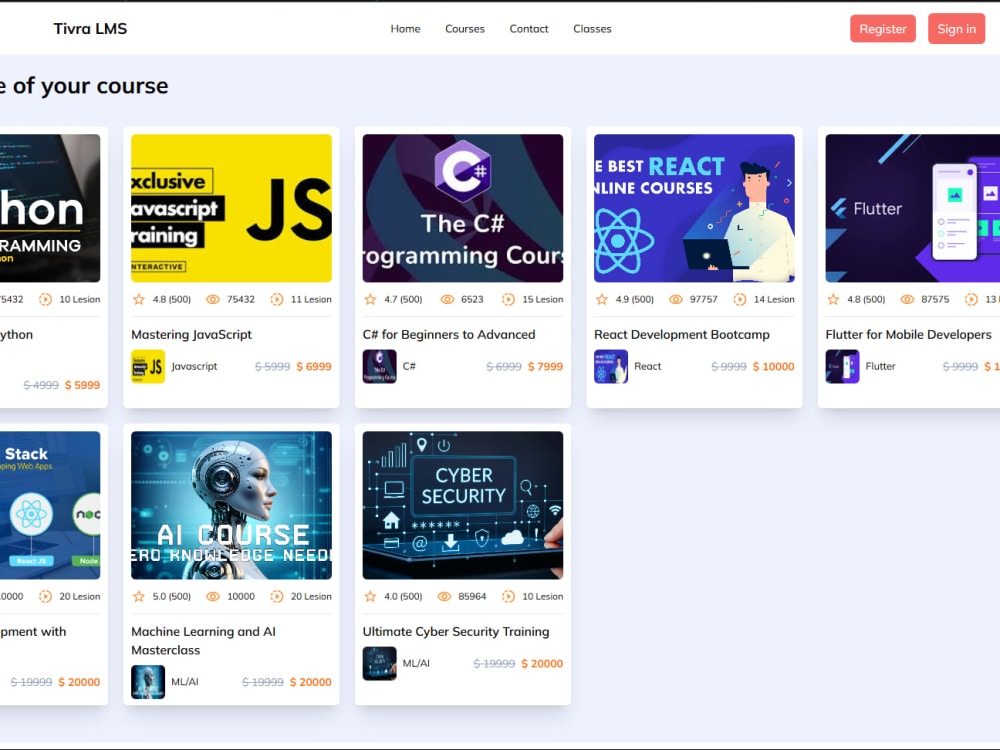This screenshot has width=1000, height=750.
Task: Click the play lesson icon next to 11 Lesion
Action: coord(277,299)
